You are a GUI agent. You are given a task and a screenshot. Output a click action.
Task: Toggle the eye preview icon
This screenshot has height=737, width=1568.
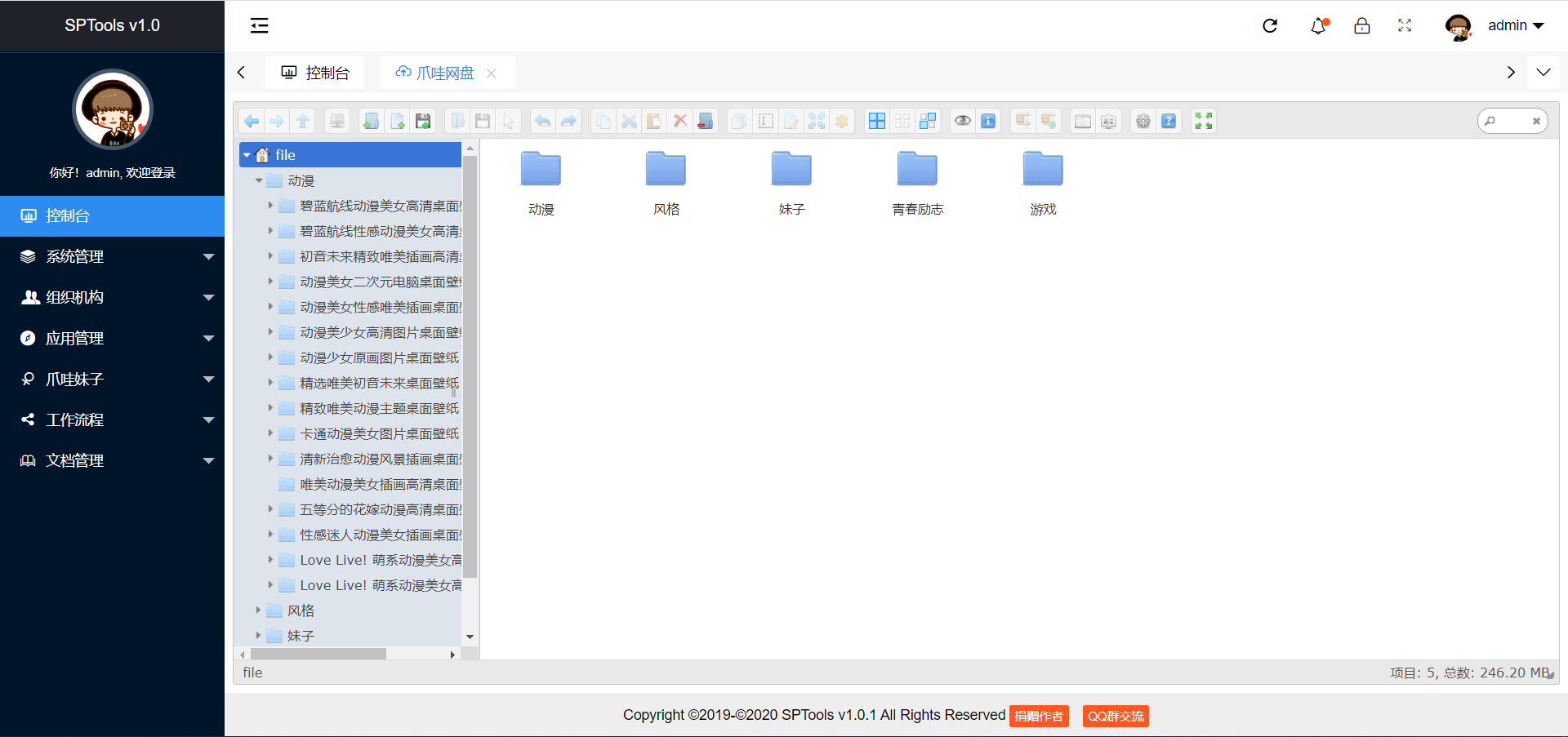coord(963,122)
